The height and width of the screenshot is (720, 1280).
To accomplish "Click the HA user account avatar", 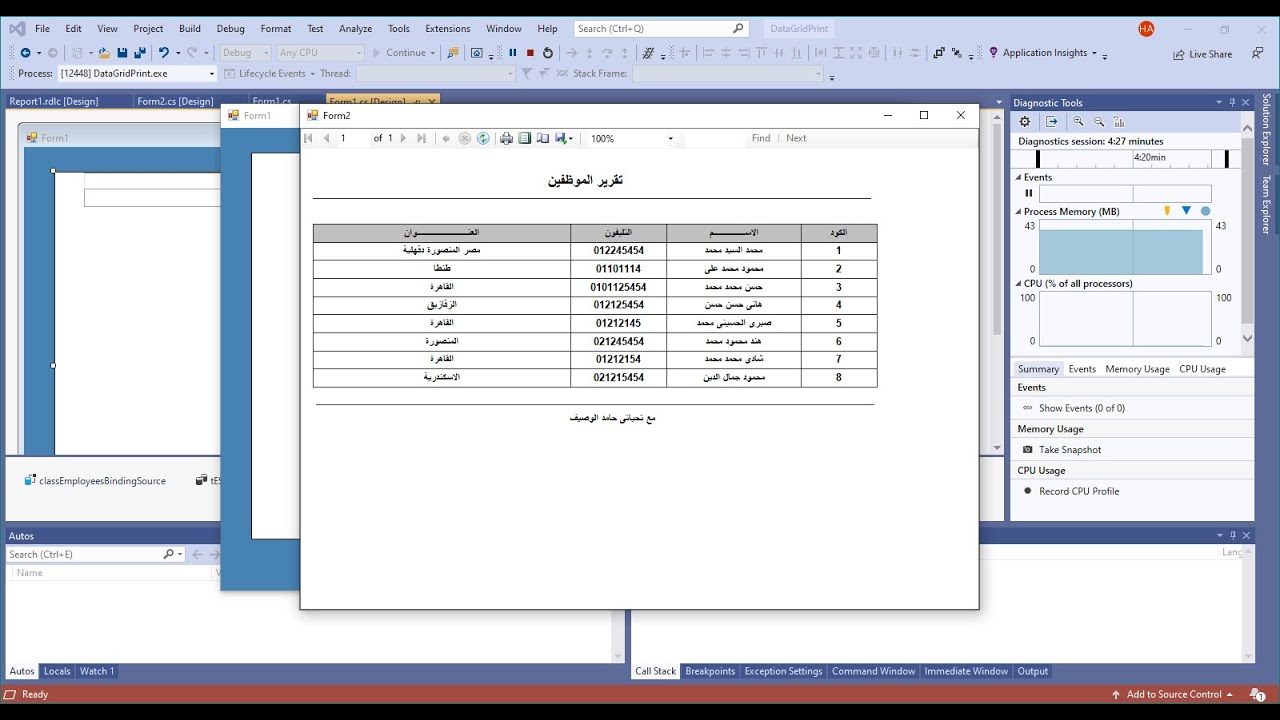I will coord(1146,29).
